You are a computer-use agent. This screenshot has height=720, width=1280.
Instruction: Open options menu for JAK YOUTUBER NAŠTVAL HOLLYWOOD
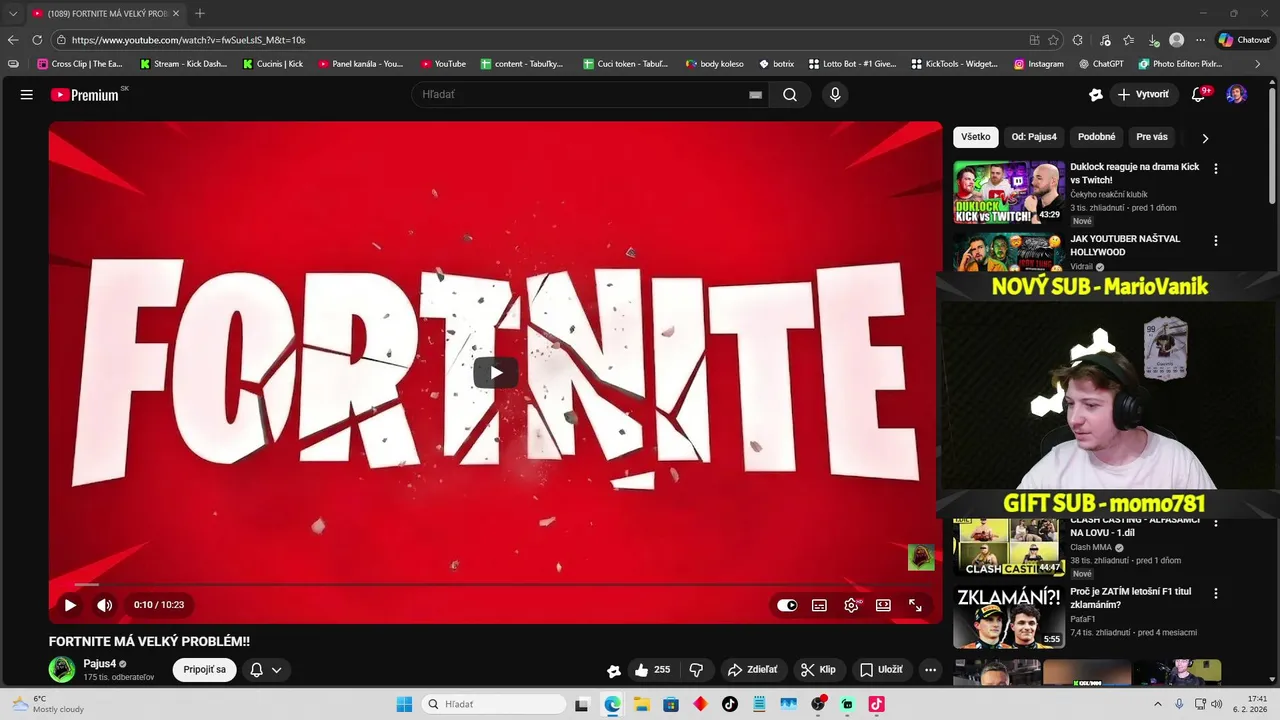tap(1216, 241)
